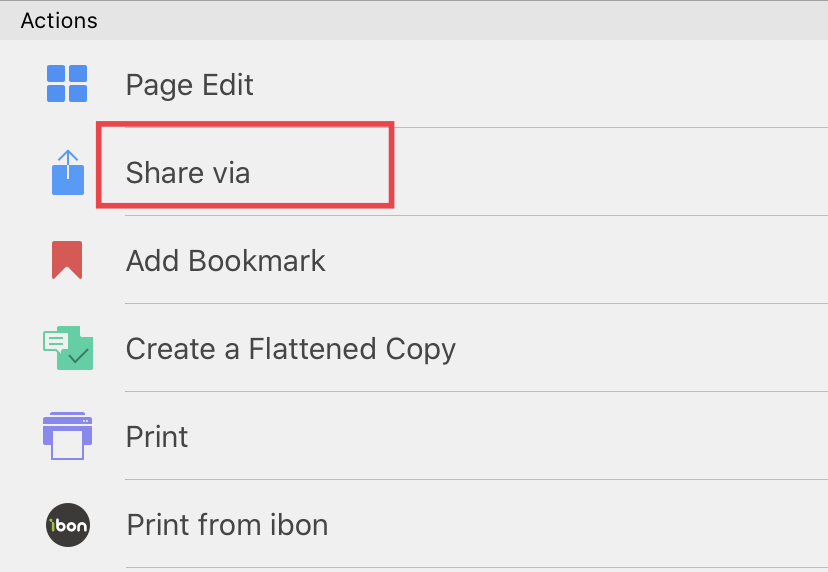Image resolution: width=828 pixels, height=572 pixels.
Task: Click the blue four-square Page Edit icon
Action: (x=67, y=83)
